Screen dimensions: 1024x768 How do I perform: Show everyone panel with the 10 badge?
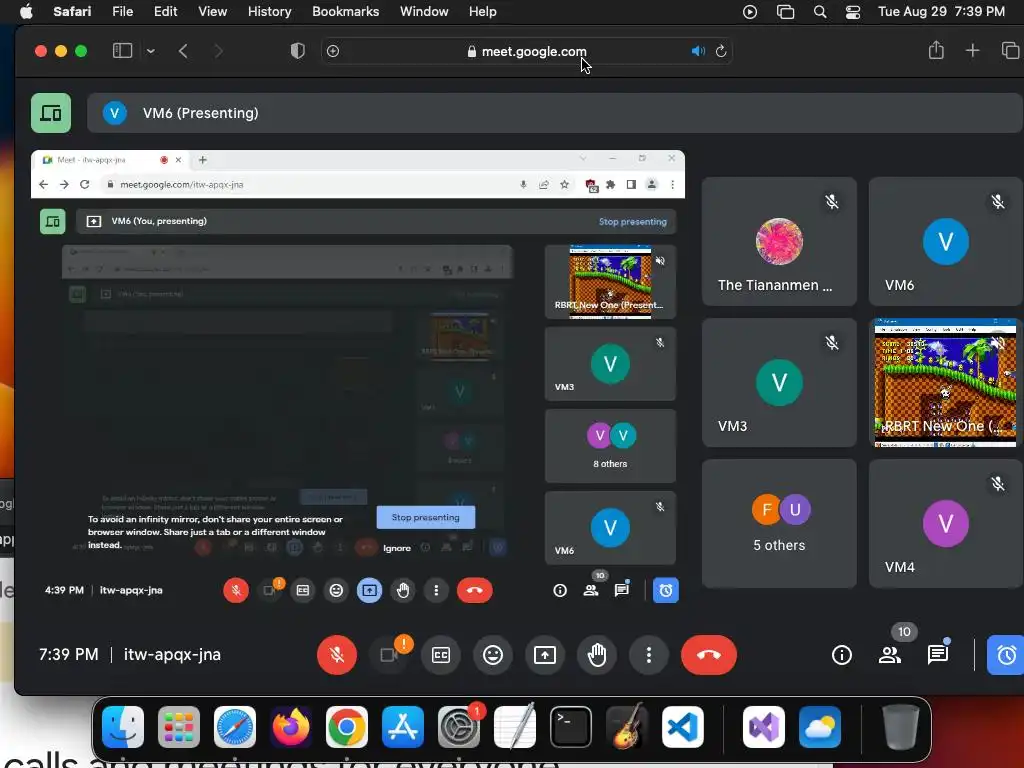(890, 654)
